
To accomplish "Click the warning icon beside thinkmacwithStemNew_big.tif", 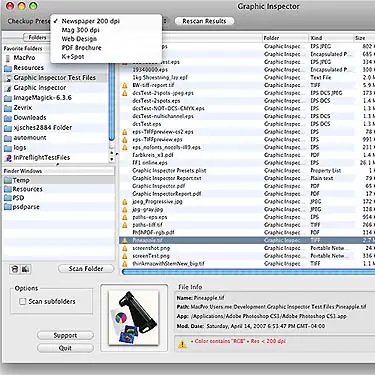I will (x=125, y=264).
